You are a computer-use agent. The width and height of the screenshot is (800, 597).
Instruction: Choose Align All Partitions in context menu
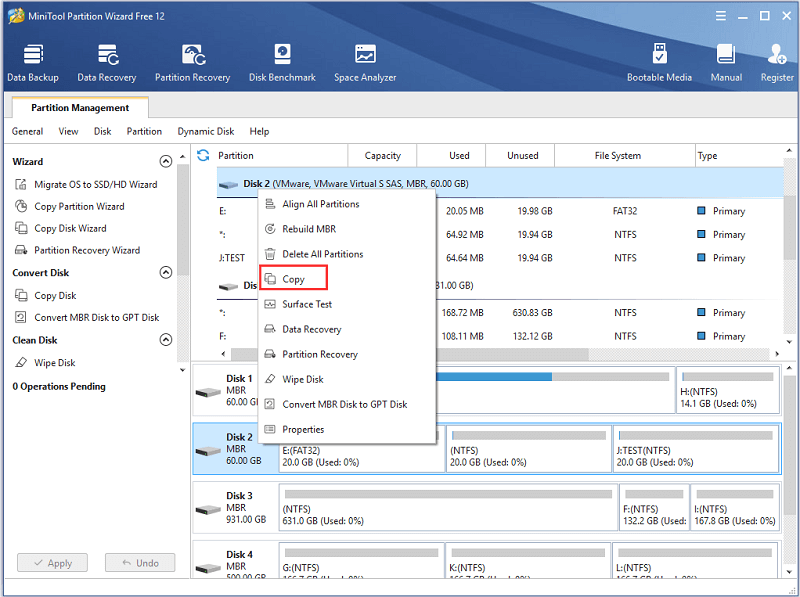click(x=347, y=204)
